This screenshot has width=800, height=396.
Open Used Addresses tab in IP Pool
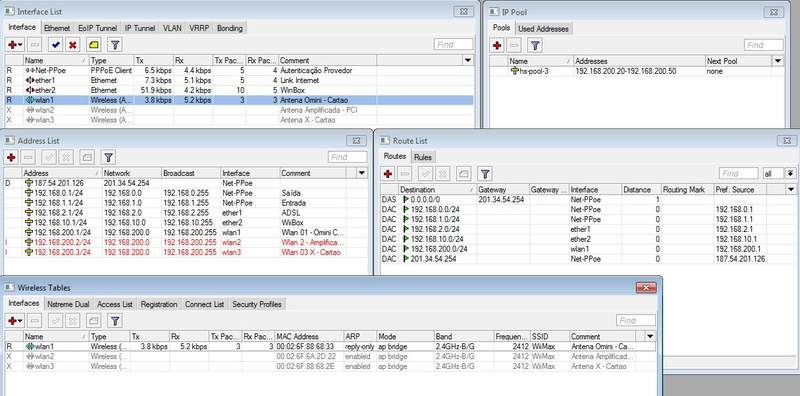tap(543, 29)
